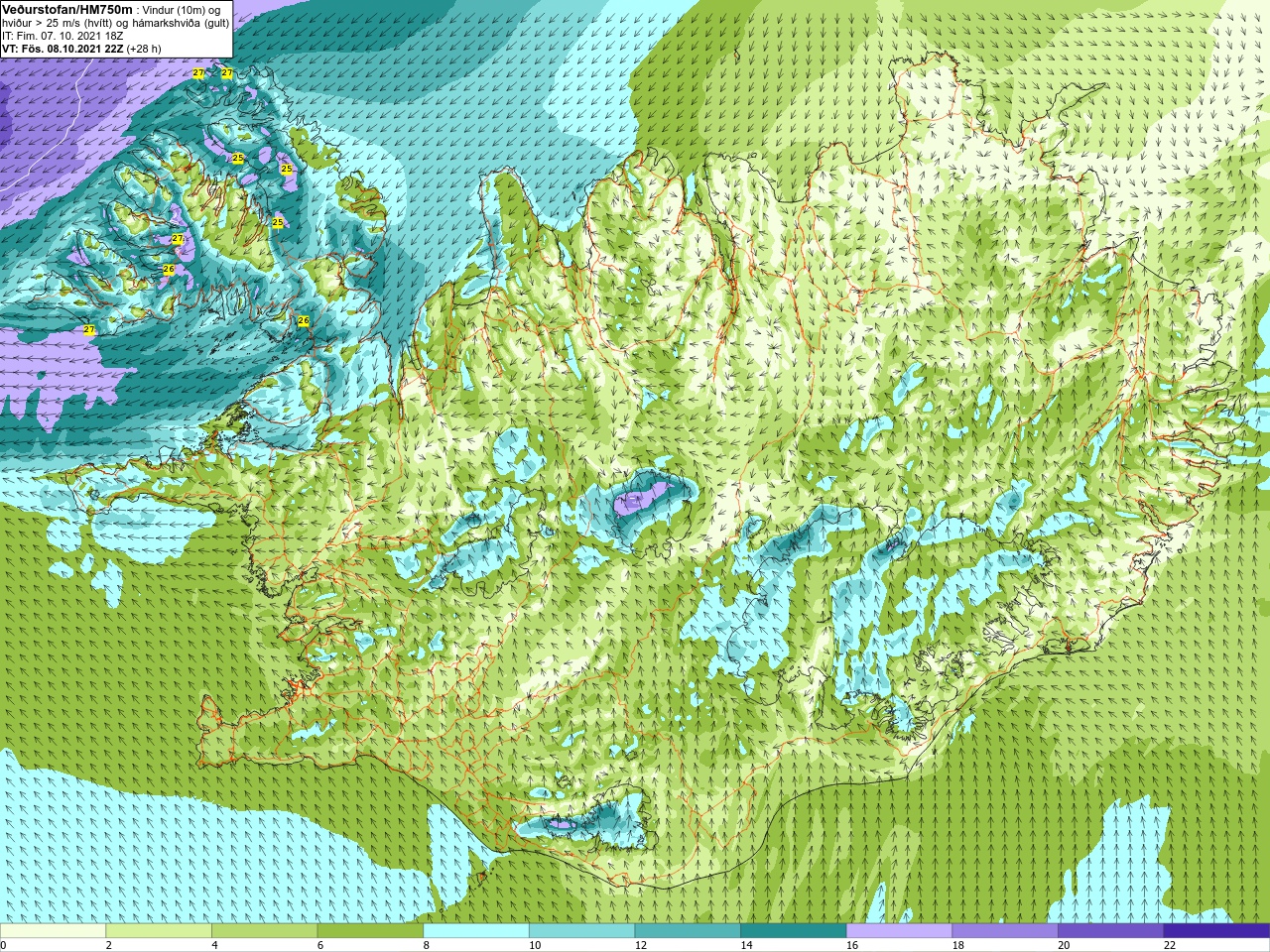Click the "IT: Fim. 07. 10. 2021 18Z" line
Image resolution: width=1270 pixels, height=952 pixels.
[63, 36]
